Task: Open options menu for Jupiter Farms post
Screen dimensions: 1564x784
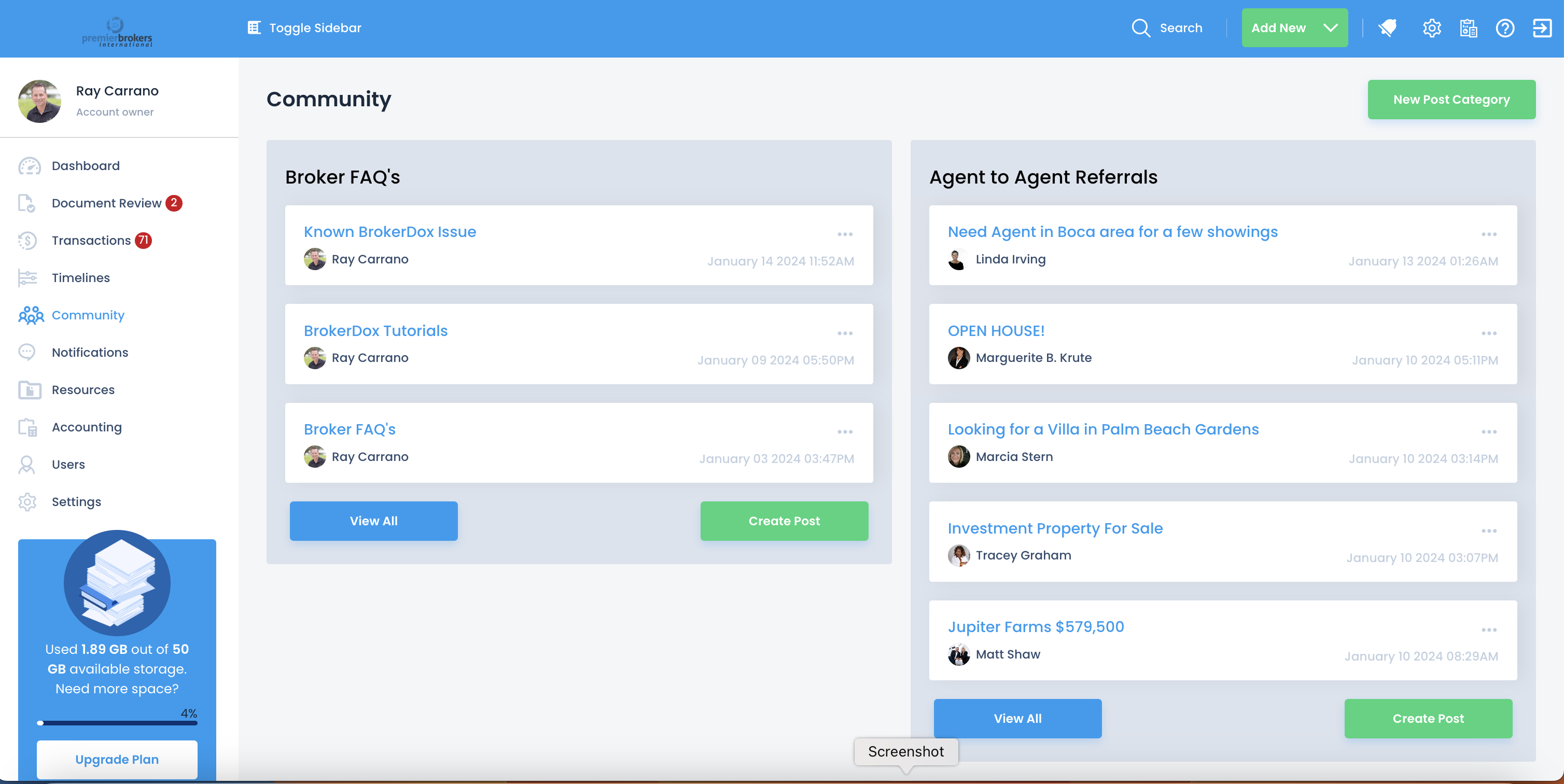Action: coord(1489,630)
